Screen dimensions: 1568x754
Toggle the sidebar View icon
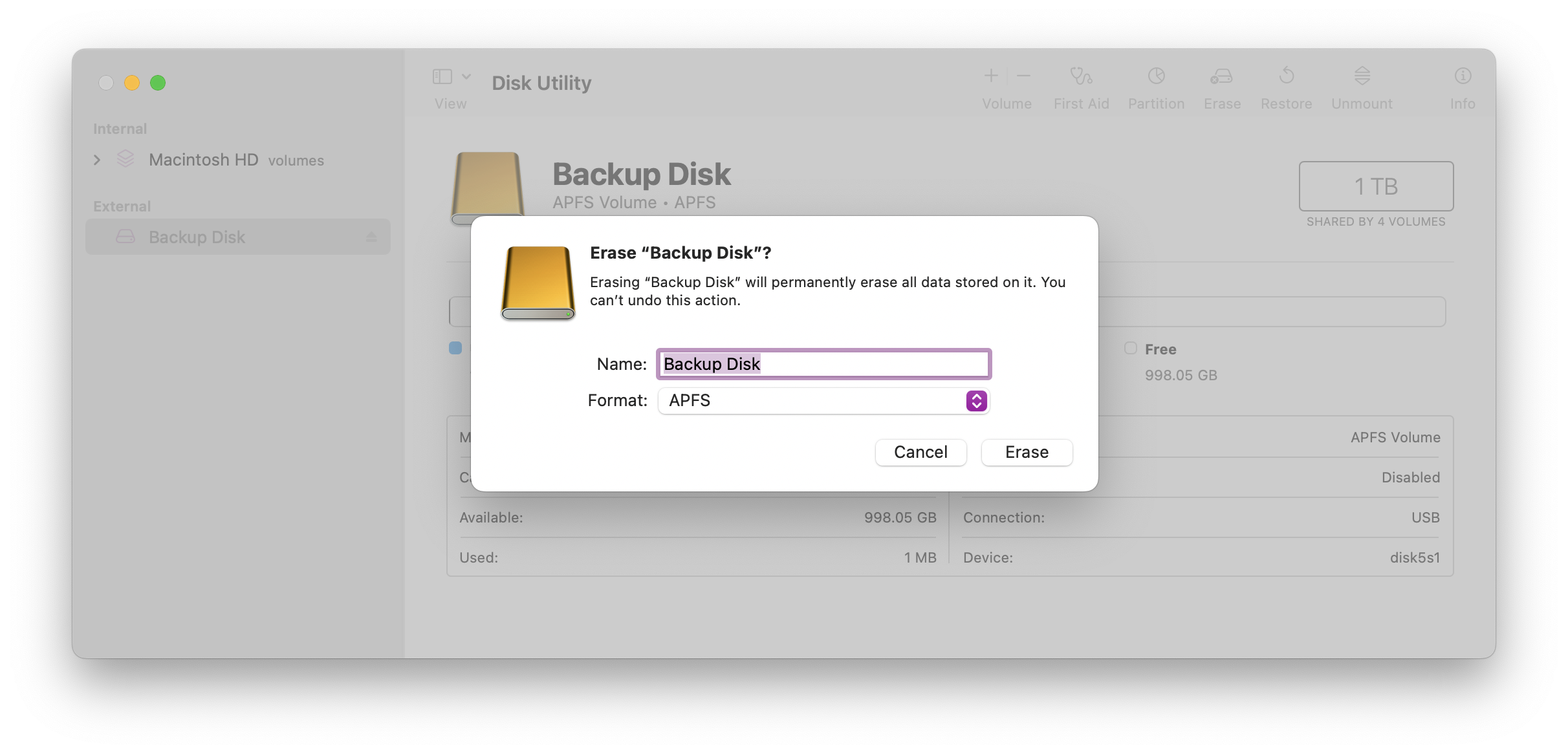442,77
